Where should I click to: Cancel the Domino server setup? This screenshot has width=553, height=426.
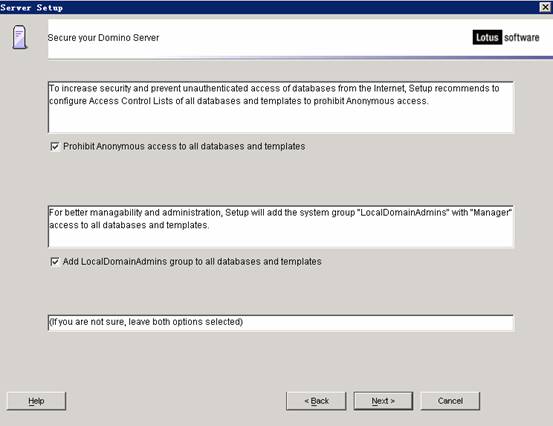tap(450, 401)
